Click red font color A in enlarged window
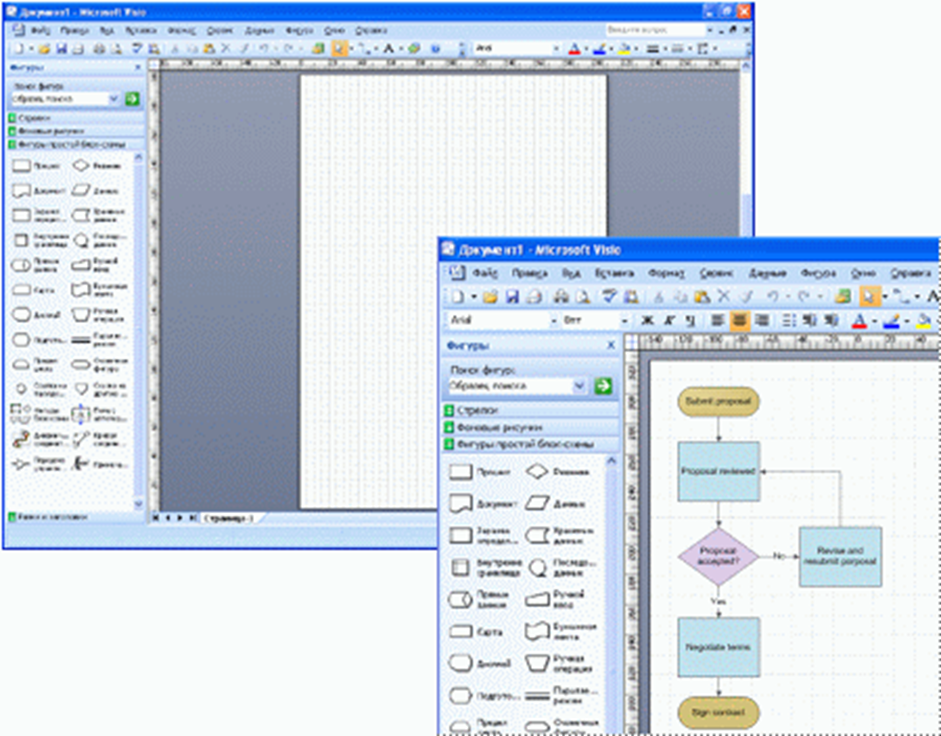 click(x=859, y=321)
